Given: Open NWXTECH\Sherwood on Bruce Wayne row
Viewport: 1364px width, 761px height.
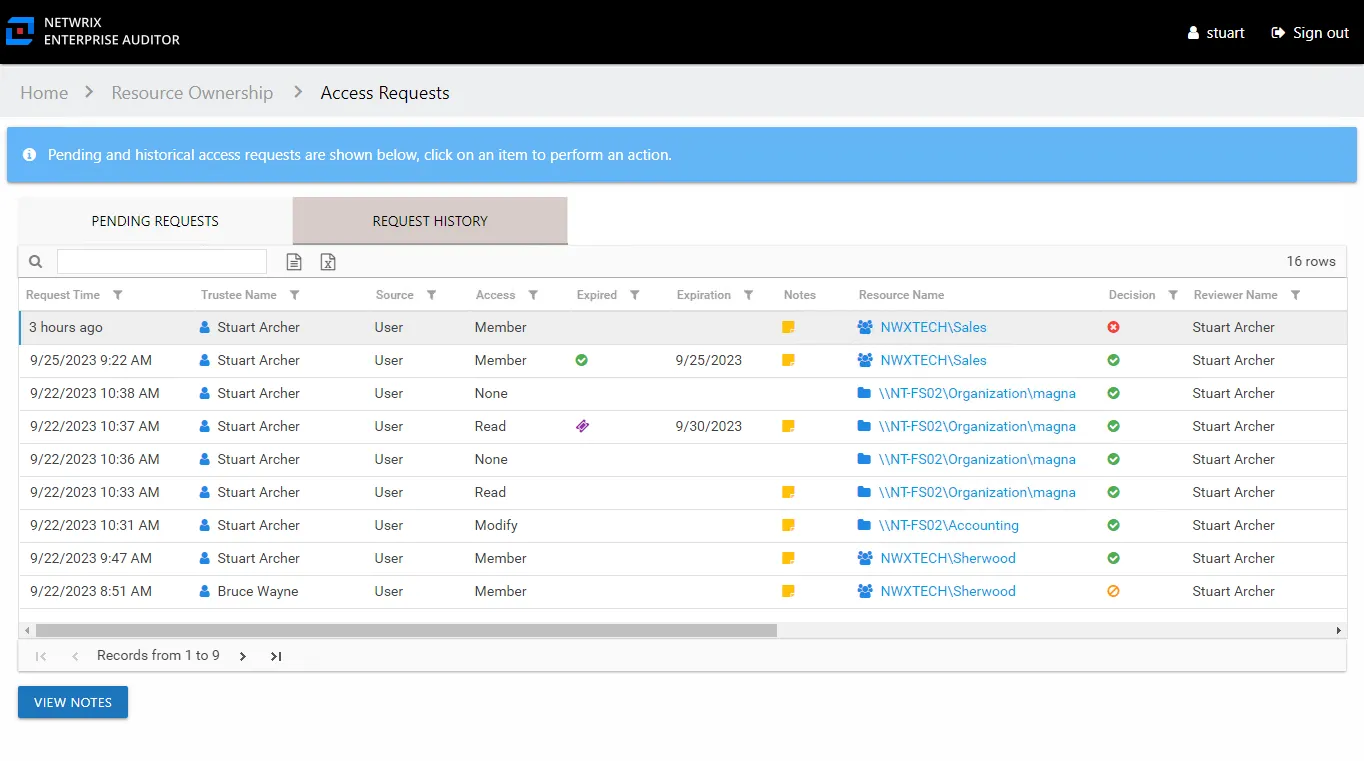Looking at the screenshot, I should point(948,591).
